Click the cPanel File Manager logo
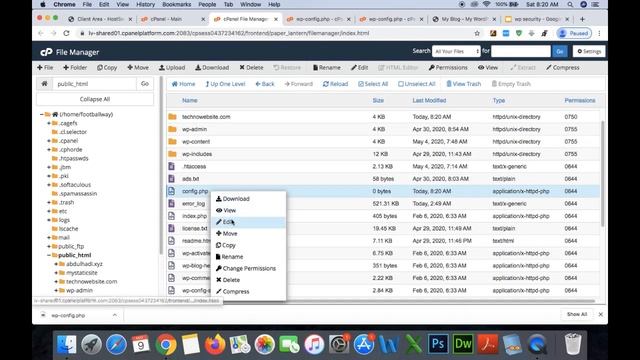The height and width of the screenshot is (360, 640). pos(70,52)
